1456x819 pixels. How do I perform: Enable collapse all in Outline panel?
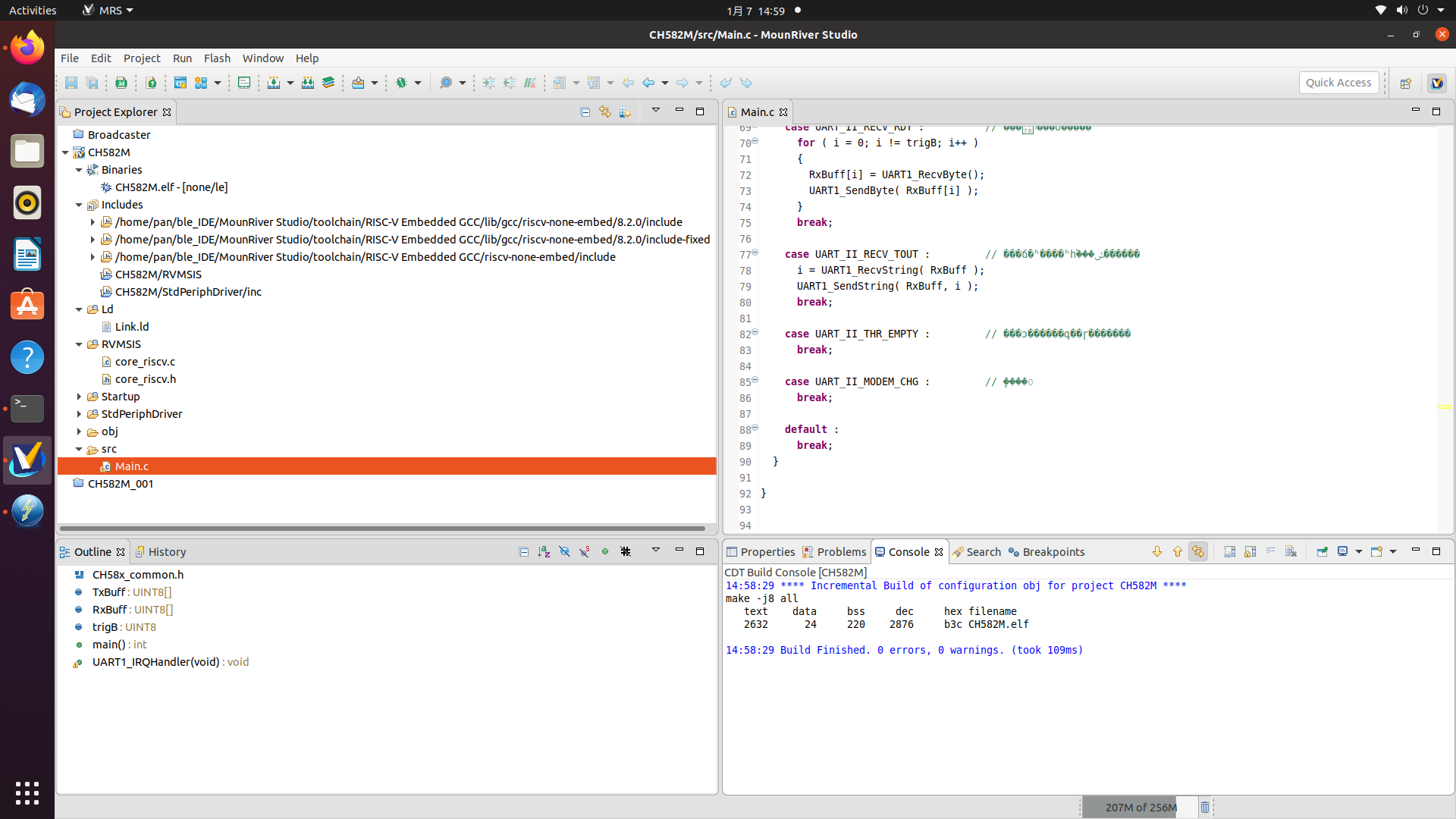pos(524,552)
